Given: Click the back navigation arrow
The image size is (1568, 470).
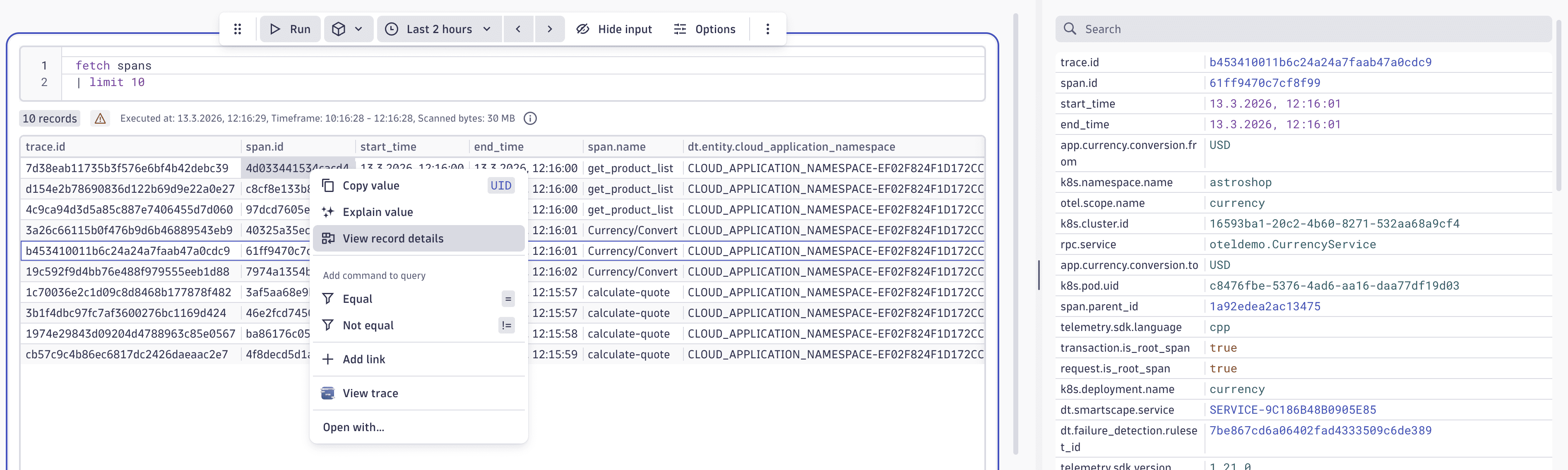Looking at the screenshot, I should pyautogui.click(x=518, y=29).
